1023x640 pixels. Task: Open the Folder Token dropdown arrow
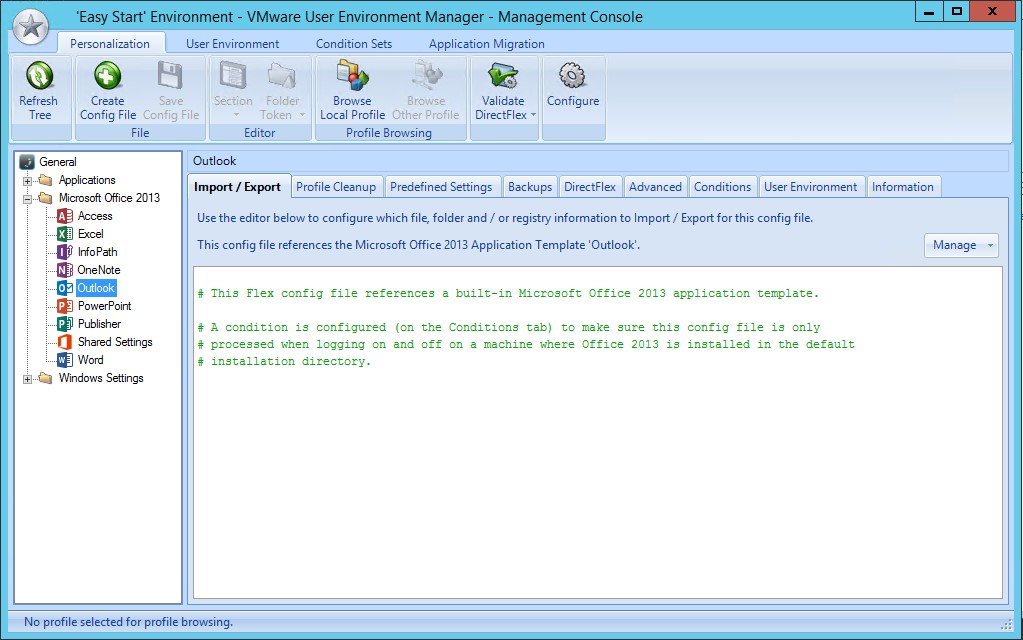pyautogui.click(x=302, y=115)
